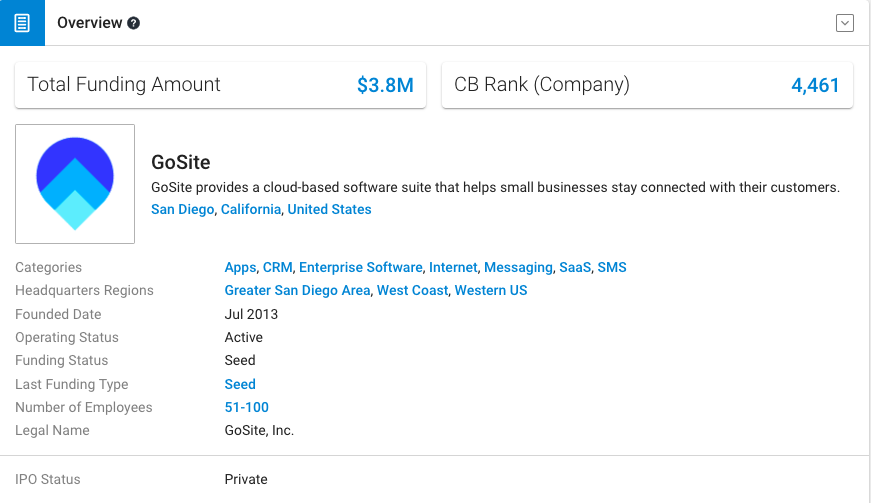The width and height of the screenshot is (871, 503).
Task: Open the Enterprise Software category link
Action: (361, 268)
